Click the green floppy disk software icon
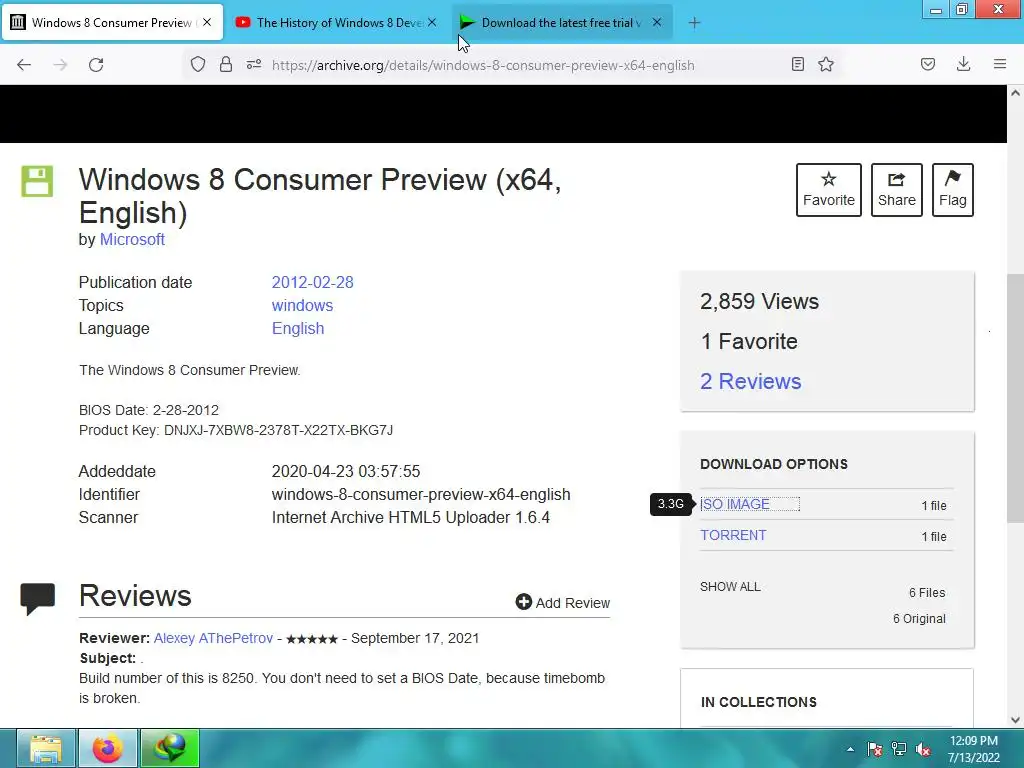This screenshot has width=1024, height=768. point(37,181)
